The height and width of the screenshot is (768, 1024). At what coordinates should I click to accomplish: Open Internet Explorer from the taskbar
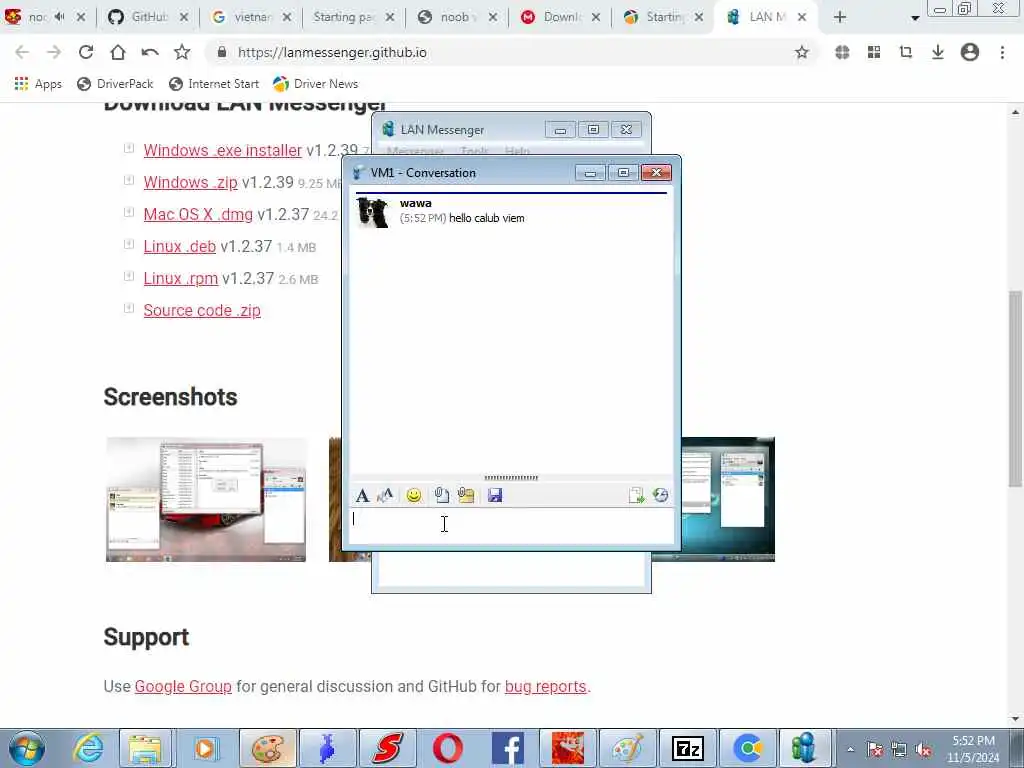point(87,748)
